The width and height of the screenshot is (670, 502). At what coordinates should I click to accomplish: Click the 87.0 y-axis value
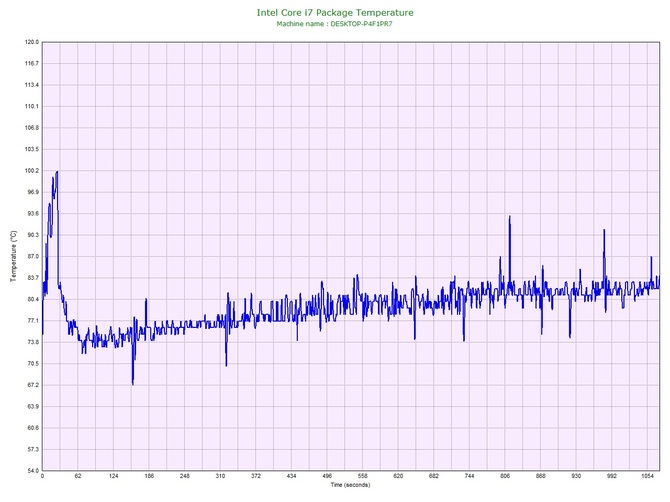pyautogui.click(x=32, y=257)
